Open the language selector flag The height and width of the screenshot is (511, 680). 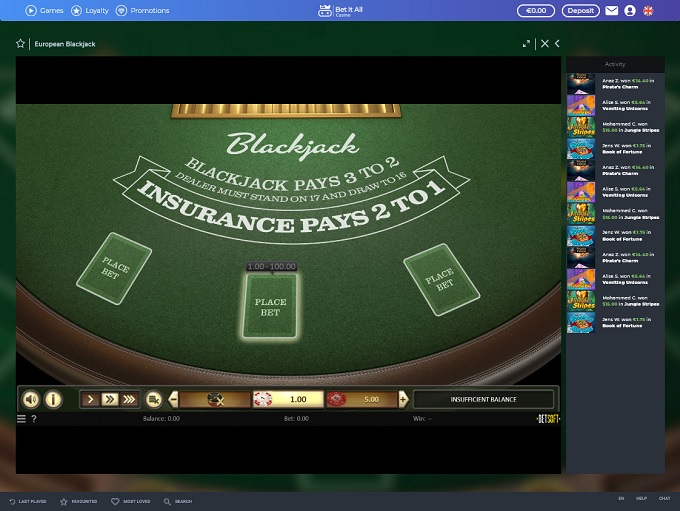[648, 11]
